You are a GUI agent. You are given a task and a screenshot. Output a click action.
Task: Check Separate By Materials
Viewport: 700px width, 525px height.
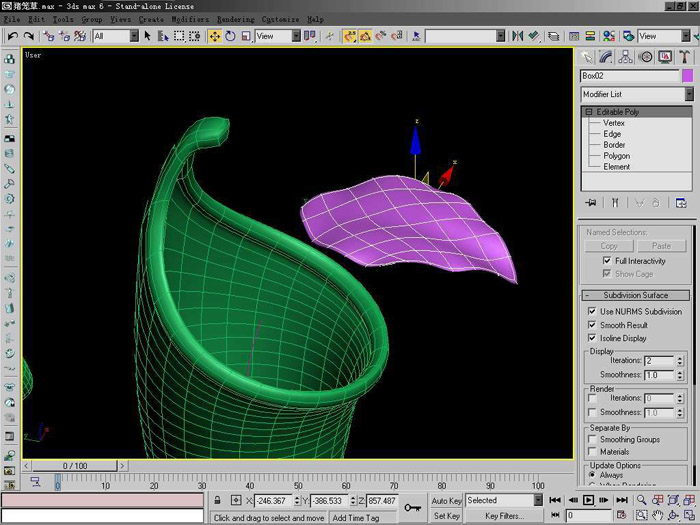592,451
